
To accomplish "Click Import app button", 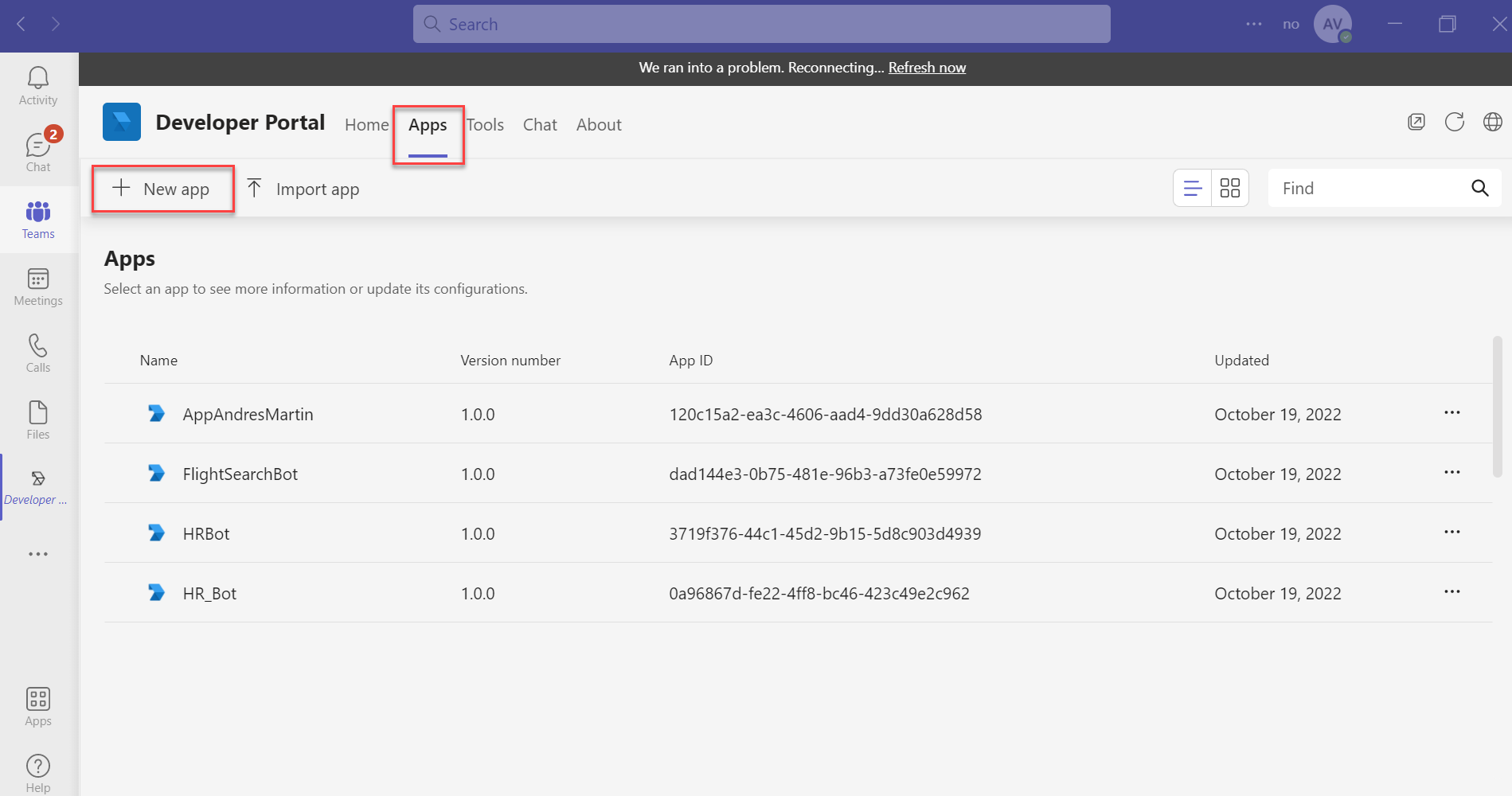I will pos(303,189).
